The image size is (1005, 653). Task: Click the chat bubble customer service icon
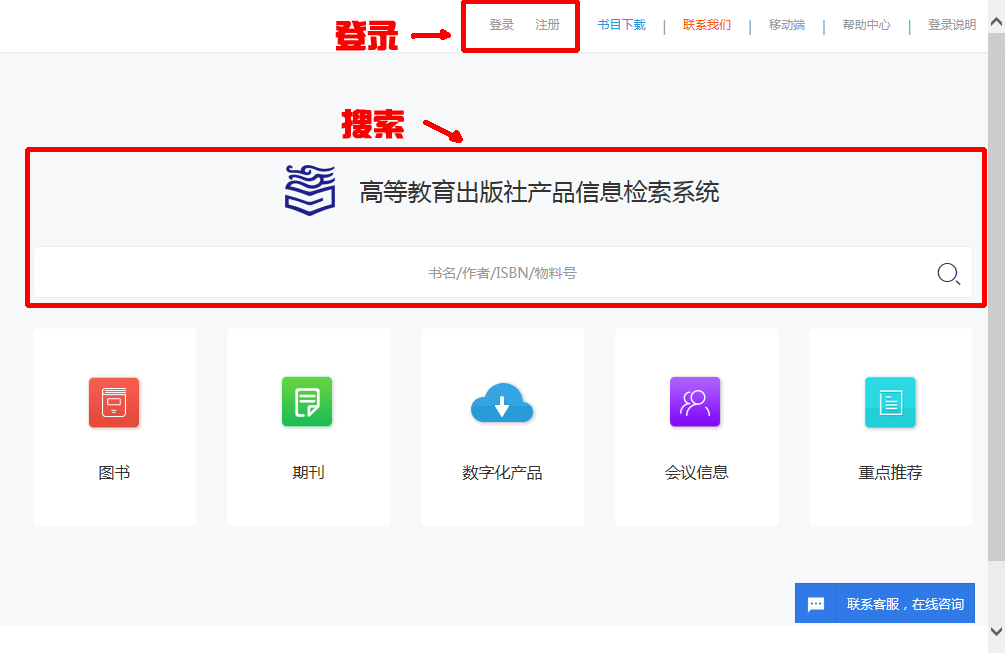816,604
